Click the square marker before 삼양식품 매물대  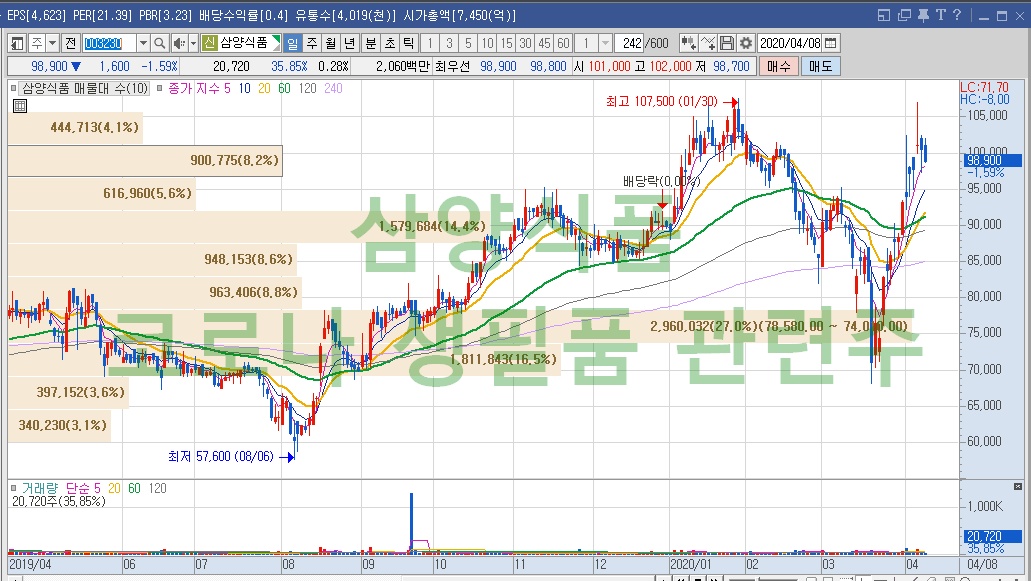tap(13, 88)
